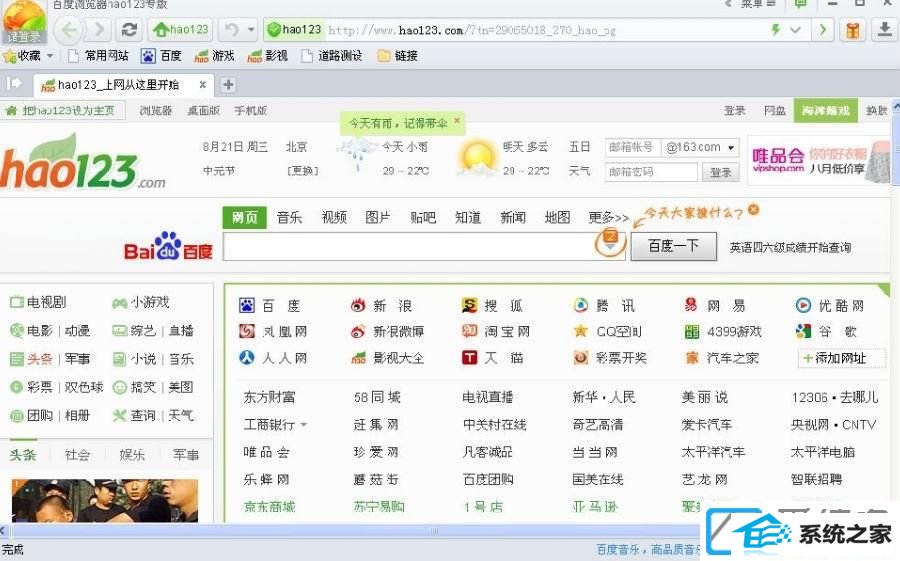Open the 常用网站 bookmark
900x561 pixels.
(98, 56)
